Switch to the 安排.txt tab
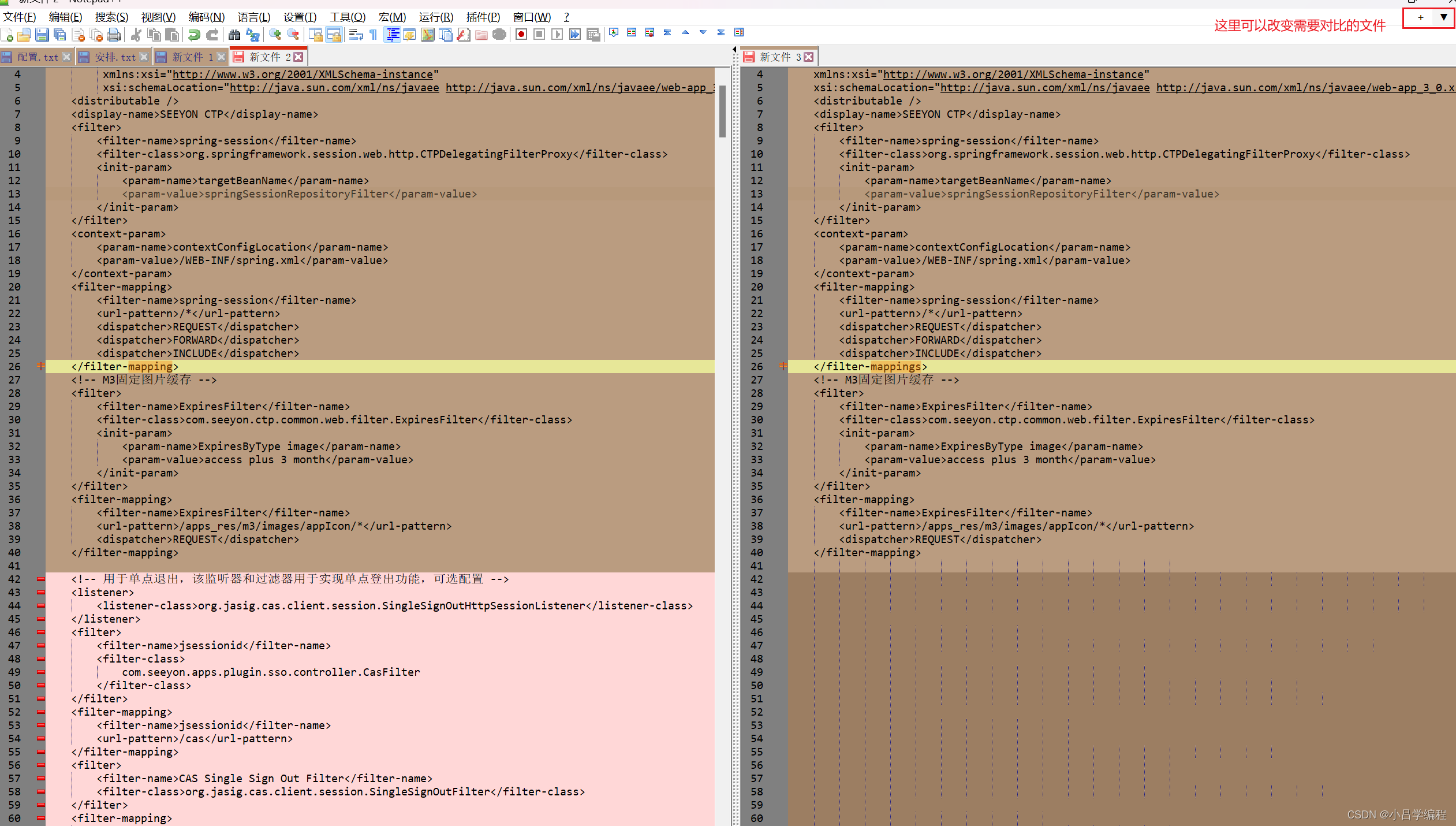 pos(115,57)
